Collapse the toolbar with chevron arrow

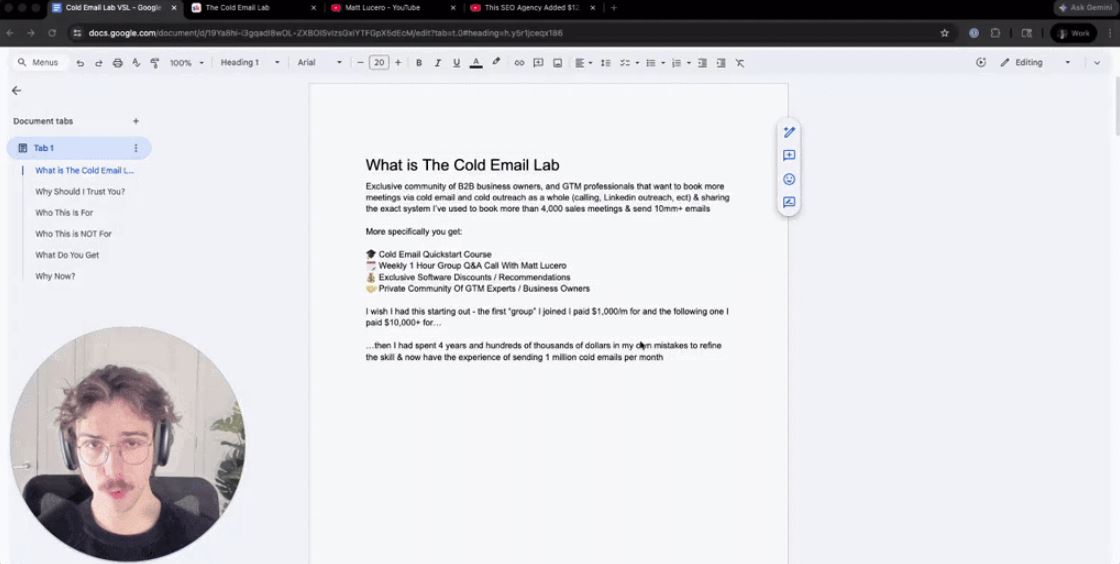click(1097, 63)
